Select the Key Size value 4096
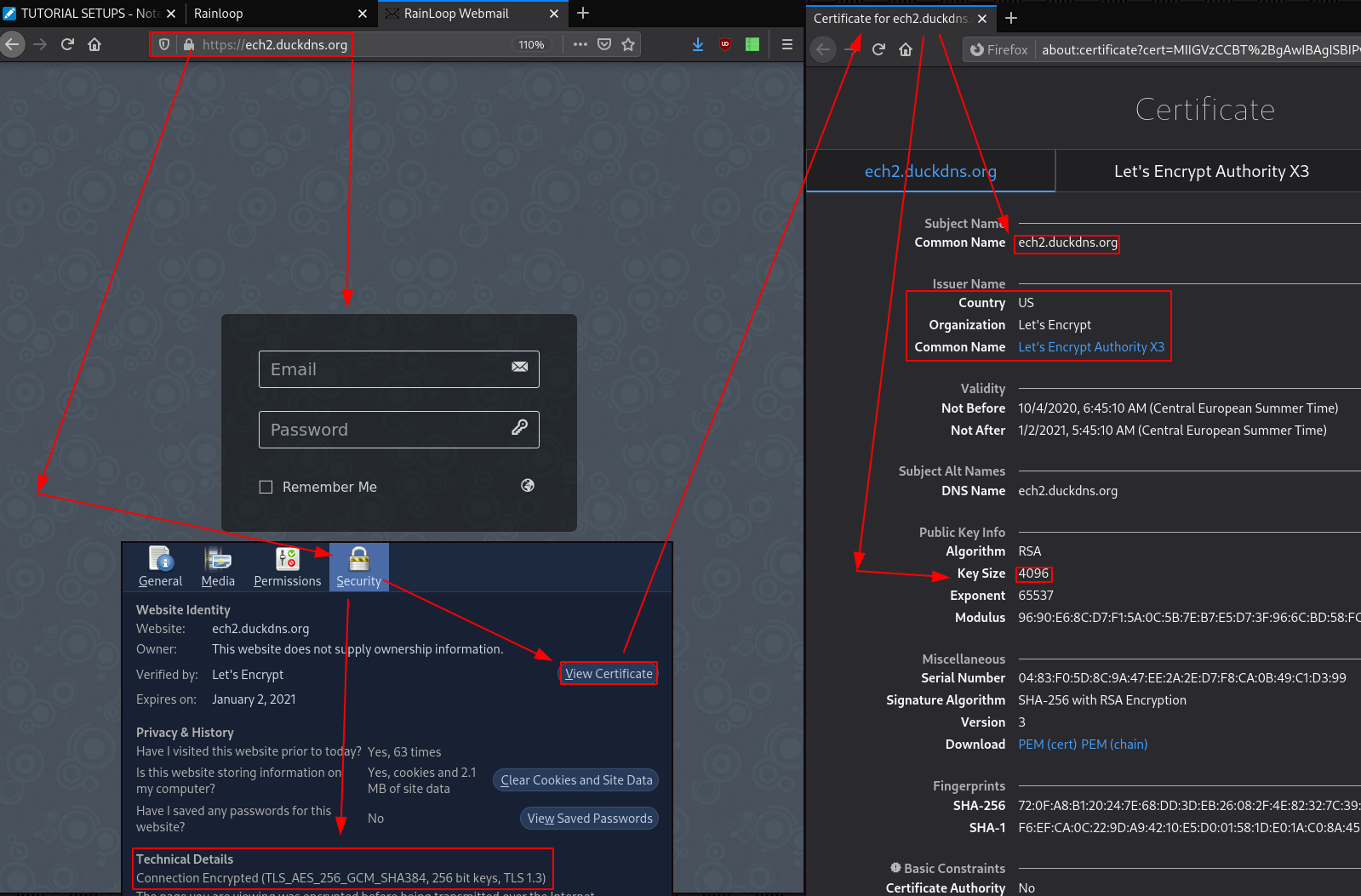 tap(1033, 574)
